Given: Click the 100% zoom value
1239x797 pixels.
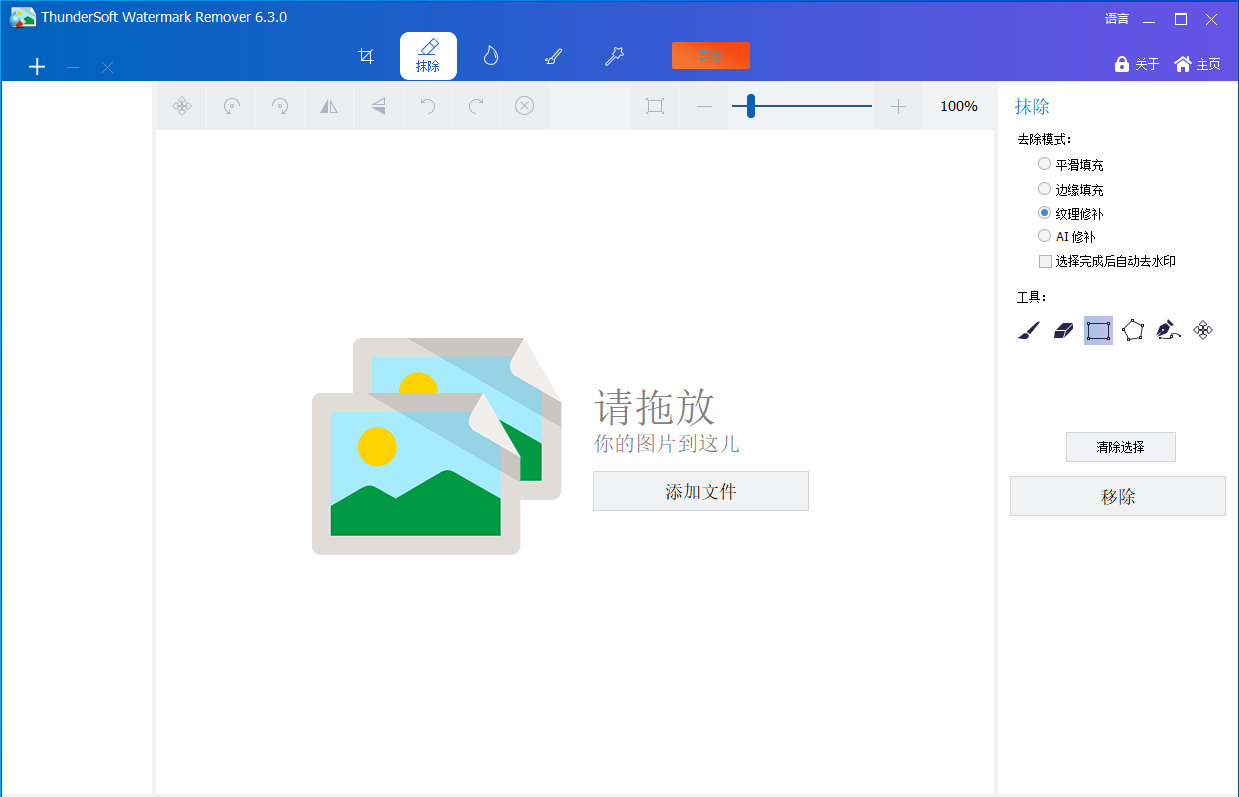Looking at the screenshot, I should click(959, 106).
